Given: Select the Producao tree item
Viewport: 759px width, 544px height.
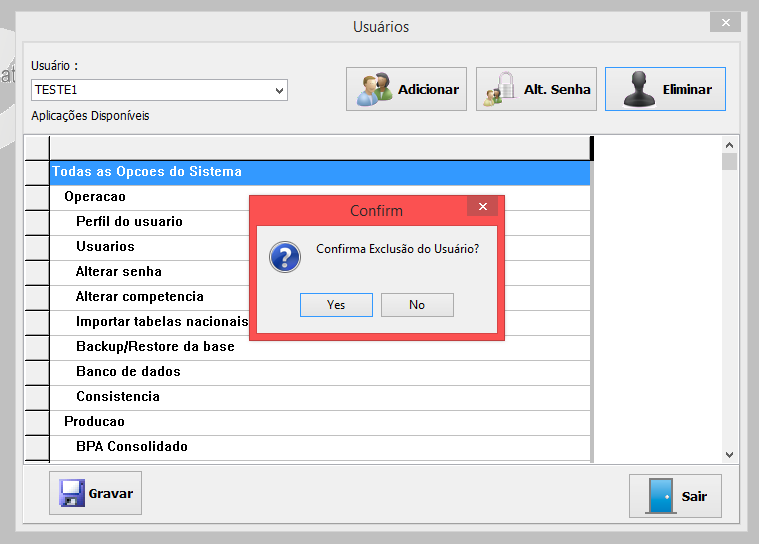Looking at the screenshot, I should tap(94, 422).
